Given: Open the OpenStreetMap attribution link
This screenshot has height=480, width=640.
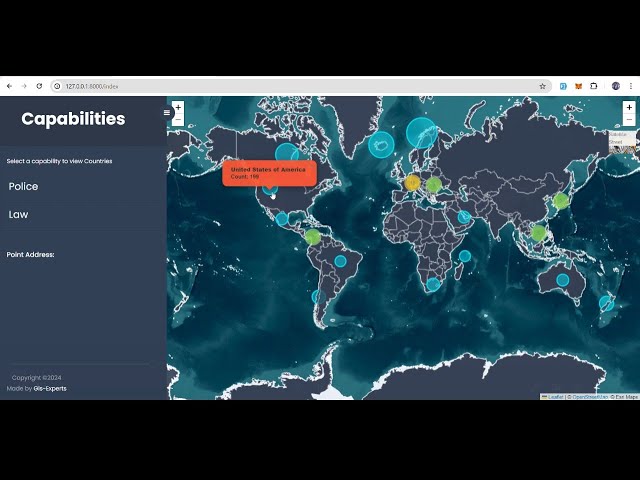Looking at the screenshot, I should tap(590, 397).
